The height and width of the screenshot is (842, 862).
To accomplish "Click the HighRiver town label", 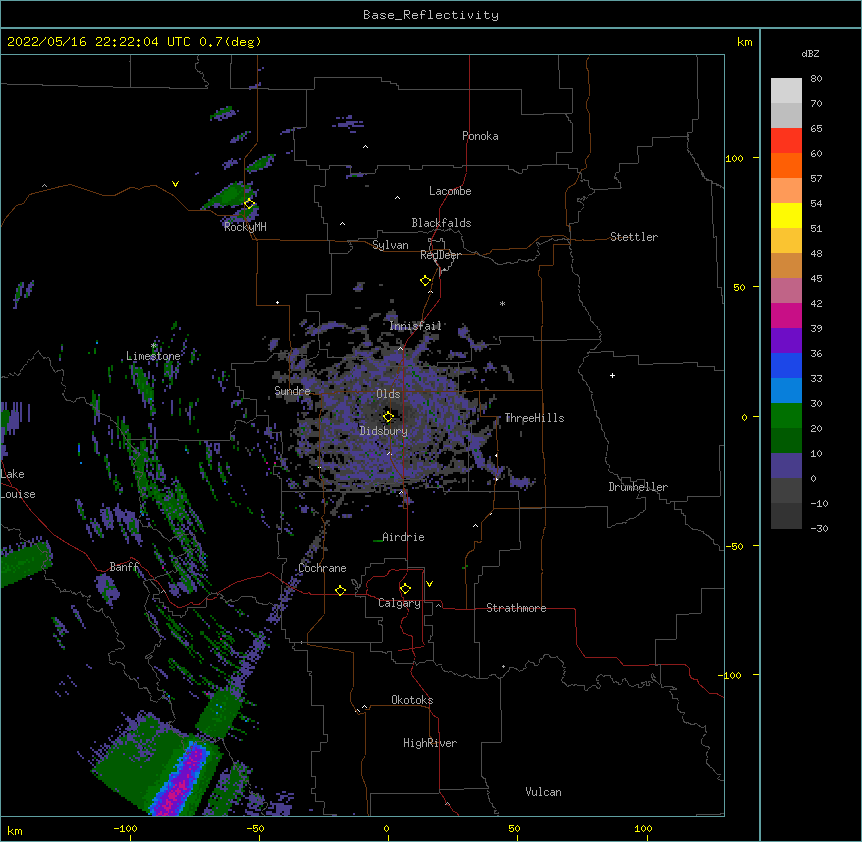I will point(430,743).
